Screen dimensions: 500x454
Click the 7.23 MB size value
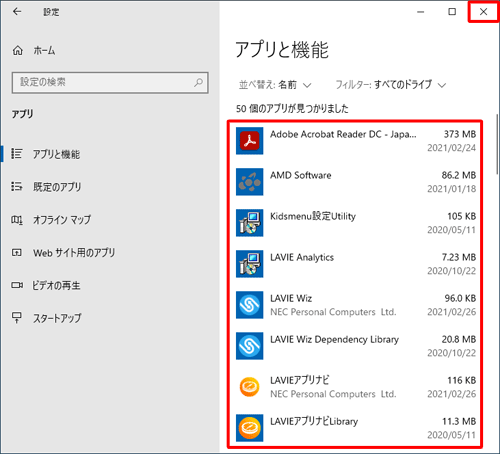pyautogui.click(x=459, y=257)
